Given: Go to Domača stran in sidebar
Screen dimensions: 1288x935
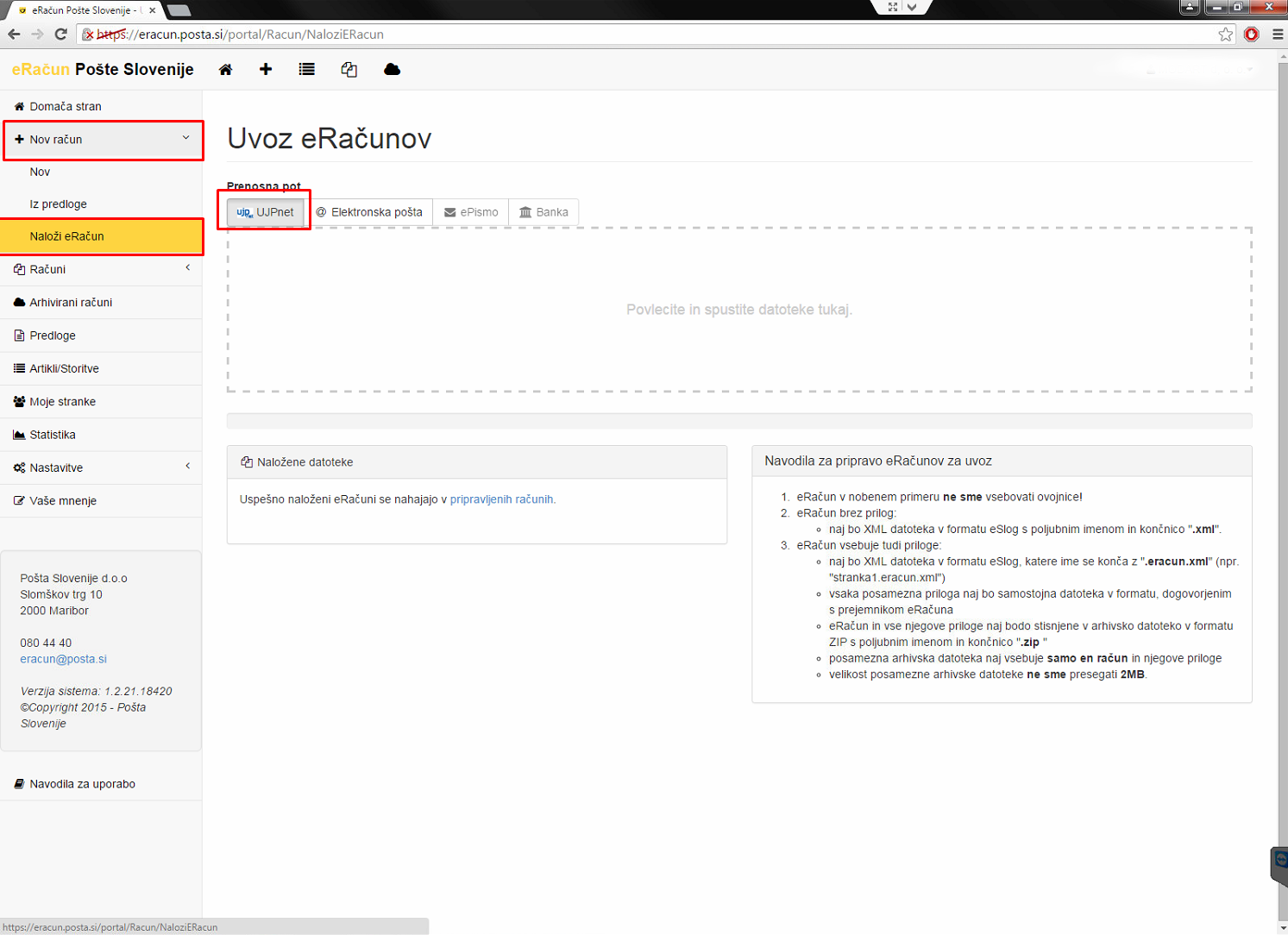Looking at the screenshot, I should pyautogui.click(x=101, y=106).
